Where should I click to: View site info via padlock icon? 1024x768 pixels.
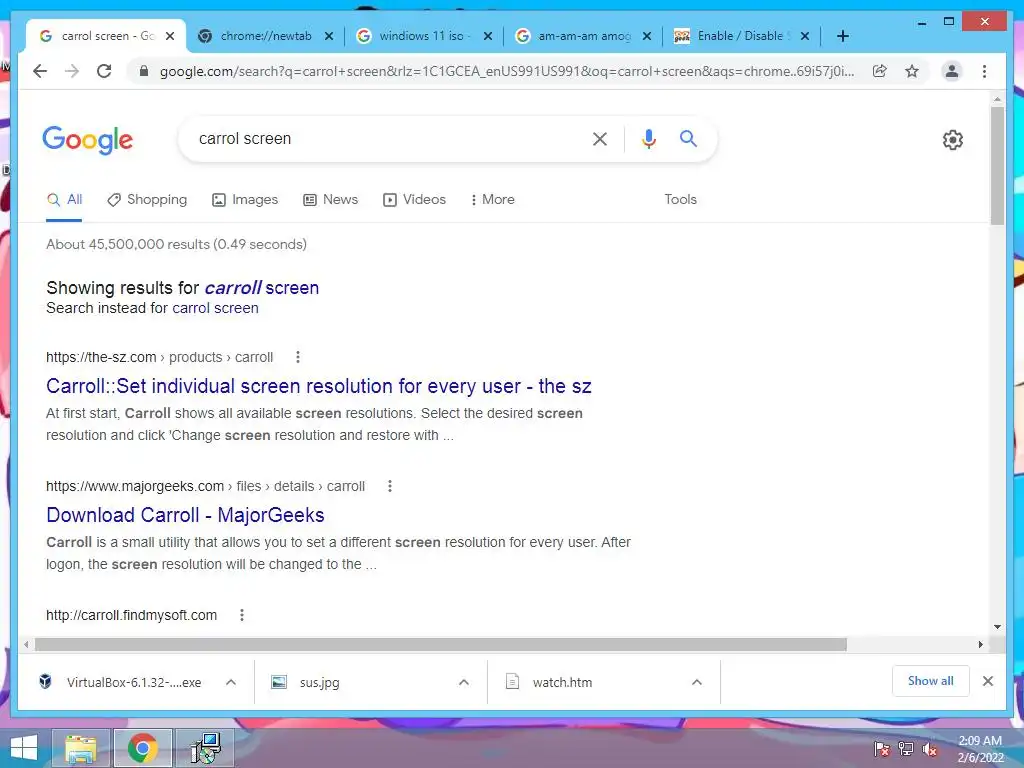[x=144, y=71]
